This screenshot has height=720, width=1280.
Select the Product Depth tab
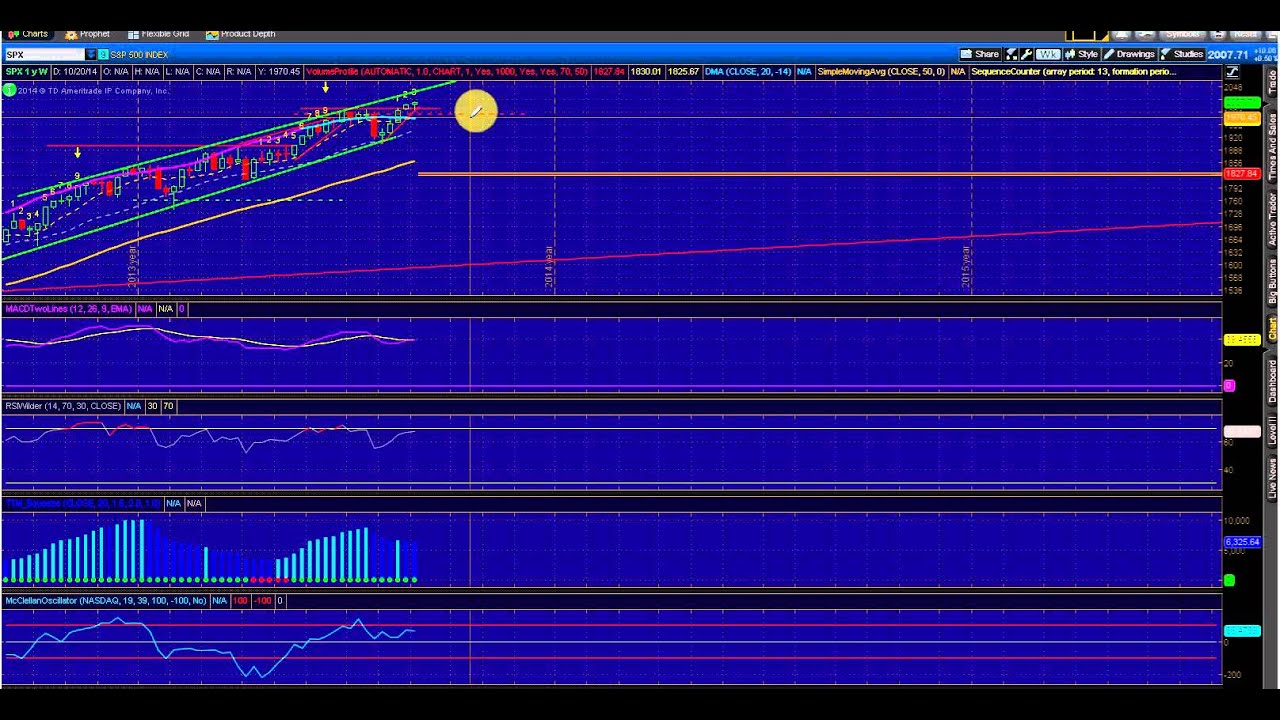coord(240,34)
